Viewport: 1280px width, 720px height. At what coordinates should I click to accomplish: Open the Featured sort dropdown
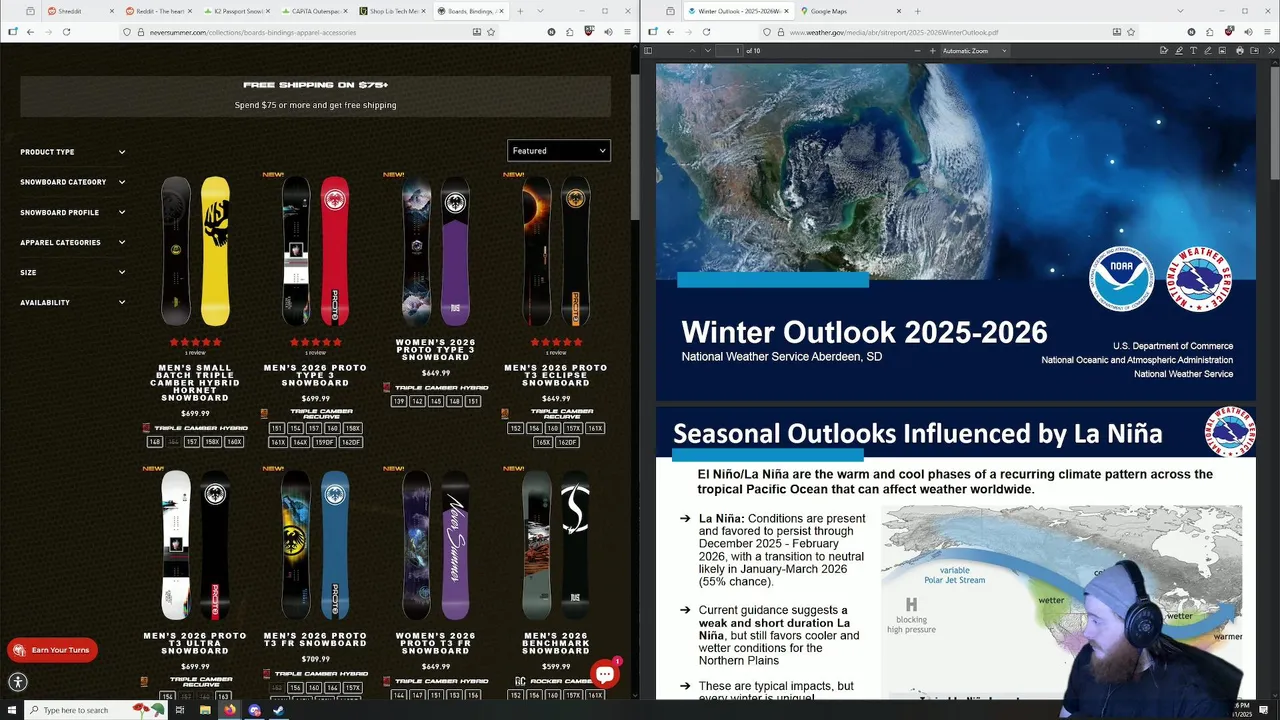click(x=558, y=150)
